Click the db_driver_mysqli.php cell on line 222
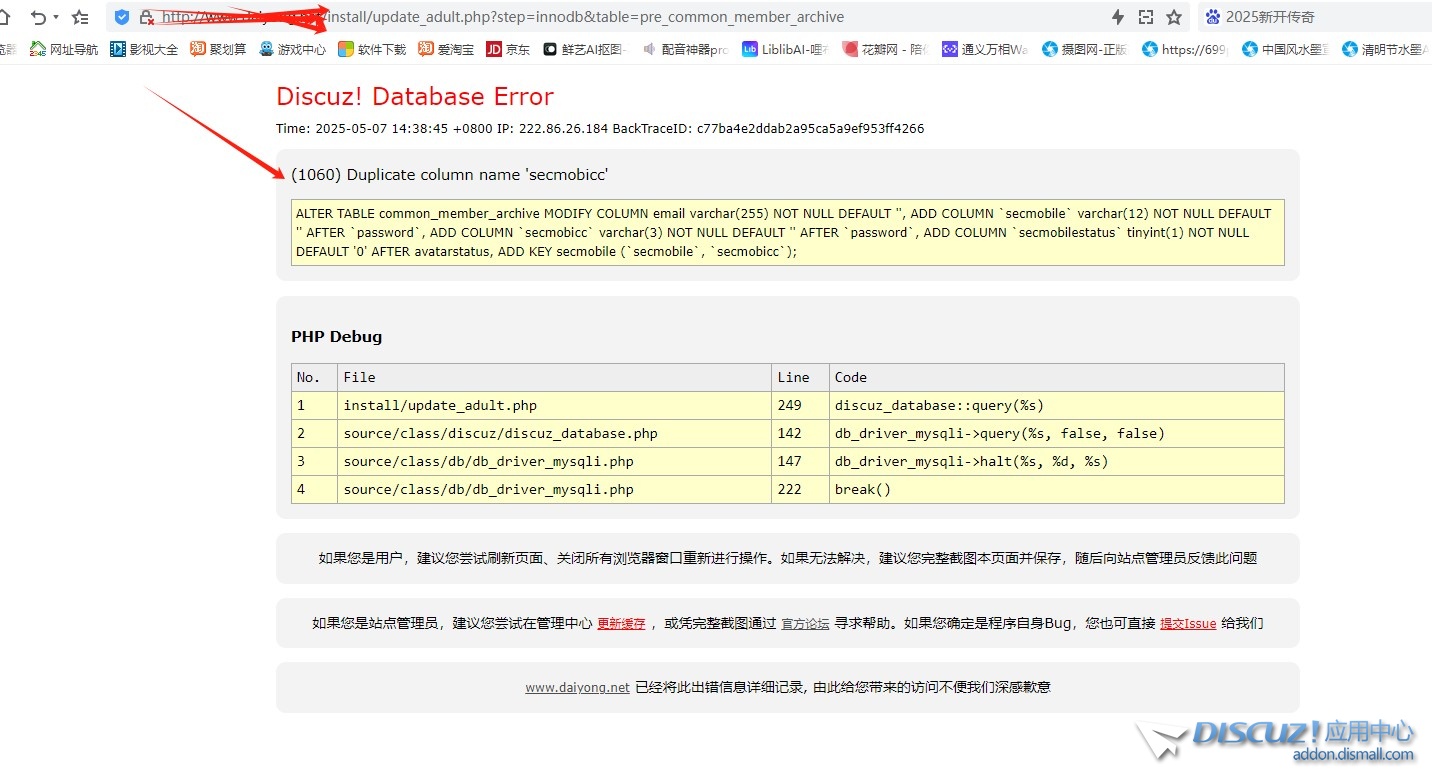The height and width of the screenshot is (780, 1432). point(554,489)
